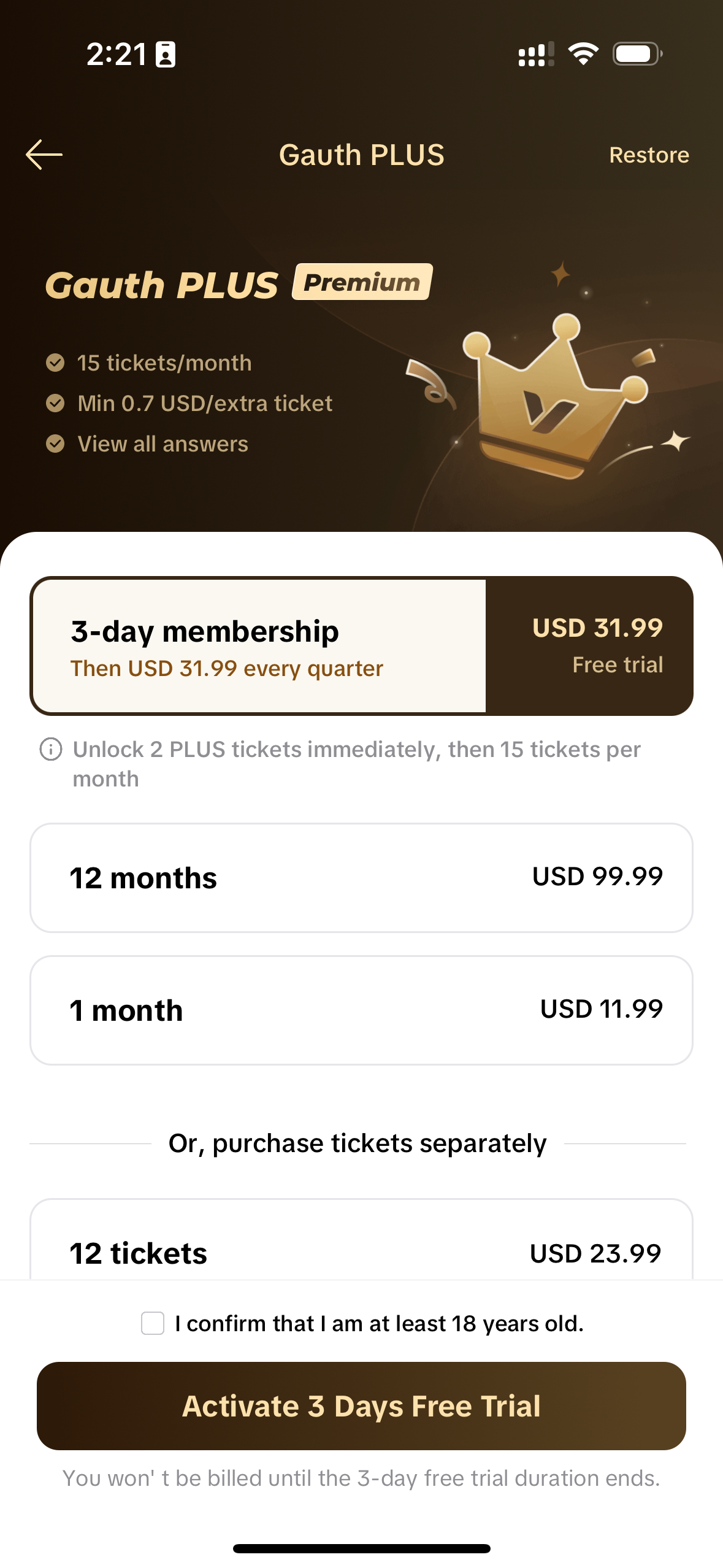This screenshot has height=1568, width=723.
Task: Select the 1 month plan
Action: [x=361, y=1010]
